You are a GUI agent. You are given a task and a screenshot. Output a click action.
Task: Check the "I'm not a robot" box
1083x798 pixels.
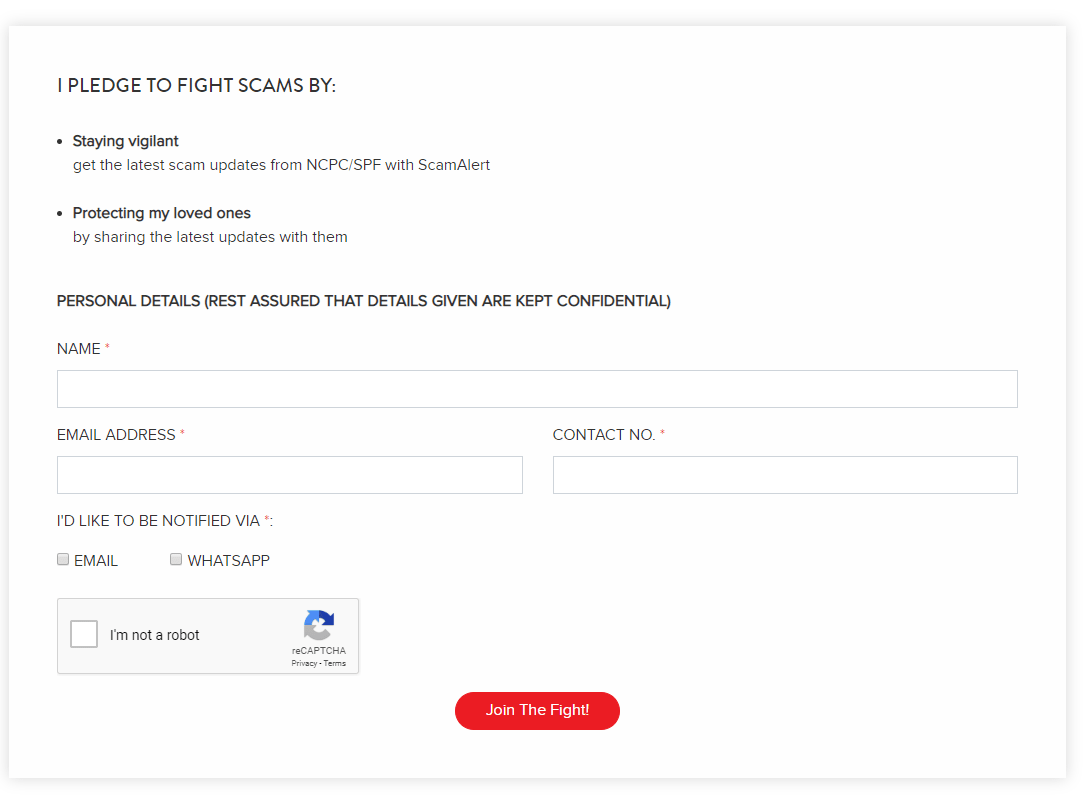coord(84,634)
